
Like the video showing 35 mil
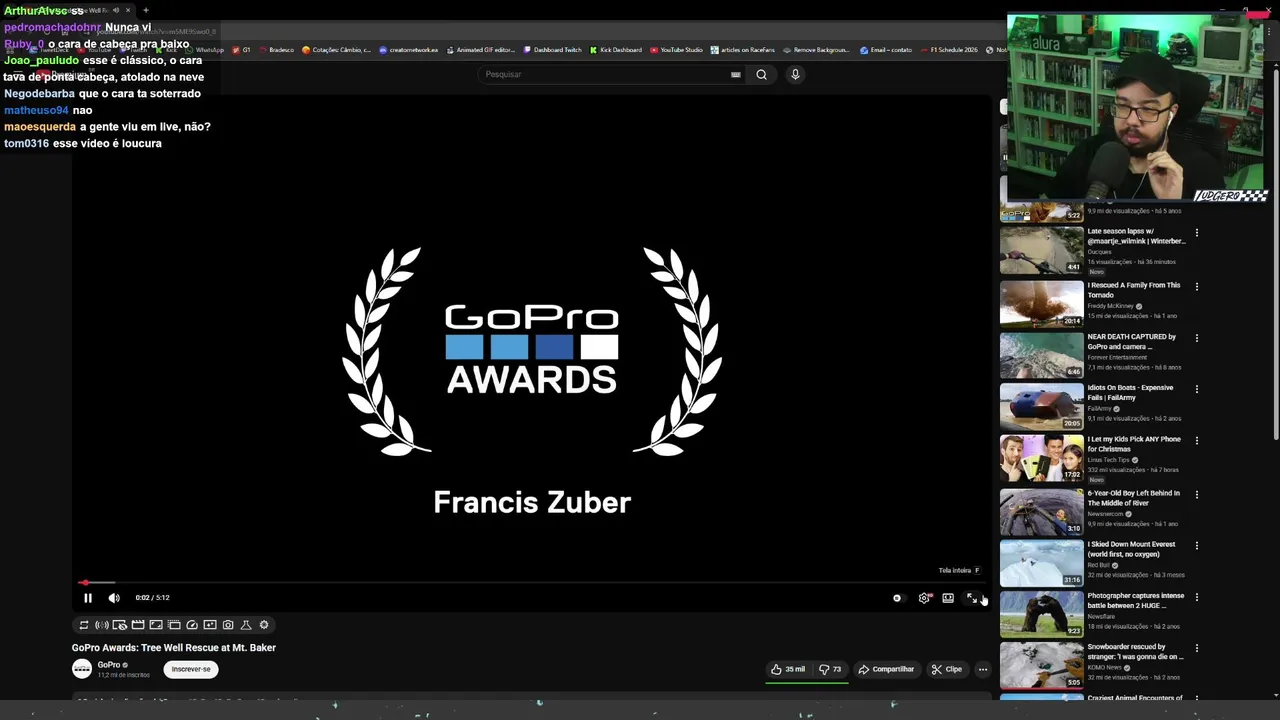[788, 669]
